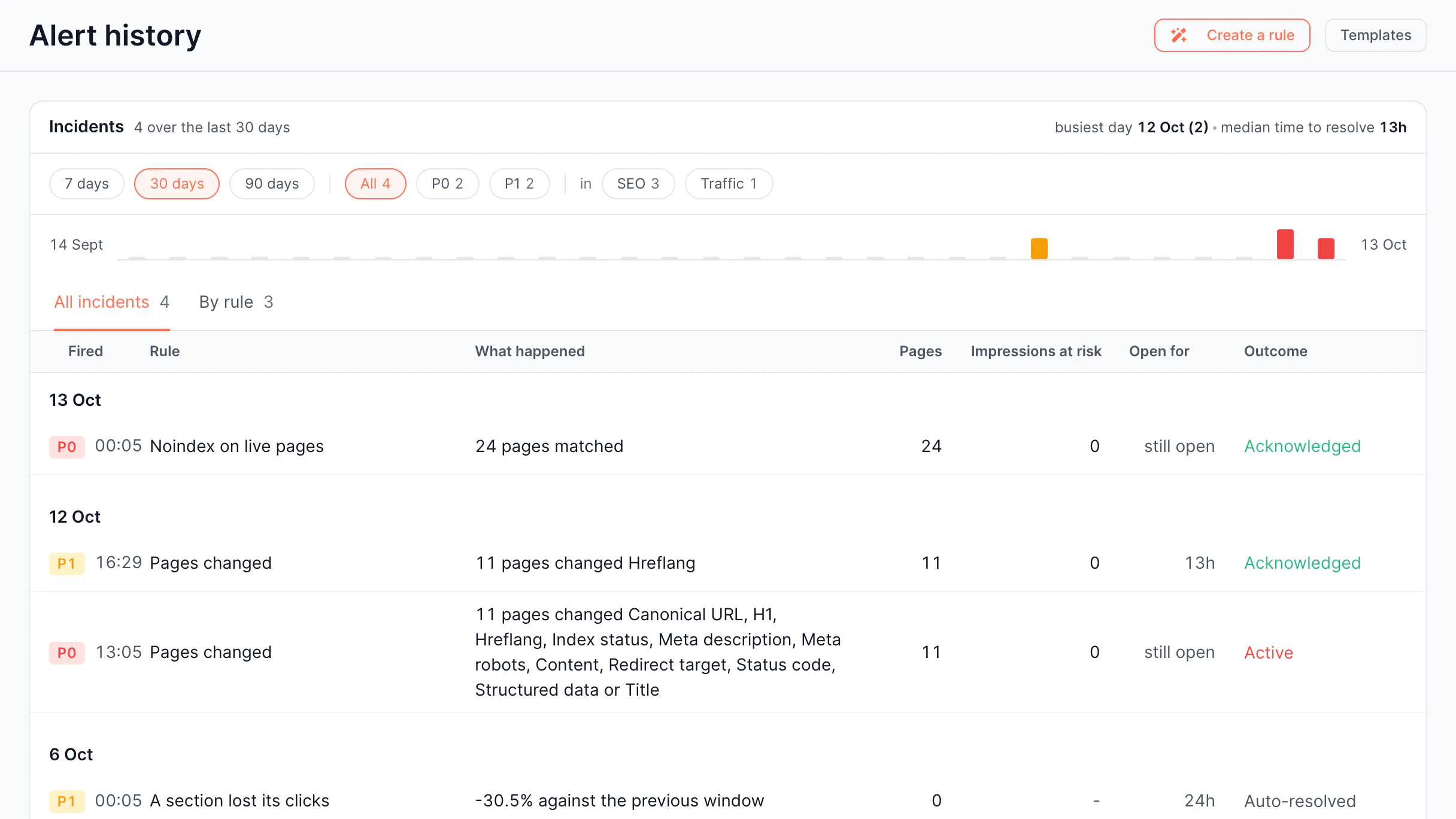Click the Rule column header
Screen dimensions: 1456x819
coord(165,351)
